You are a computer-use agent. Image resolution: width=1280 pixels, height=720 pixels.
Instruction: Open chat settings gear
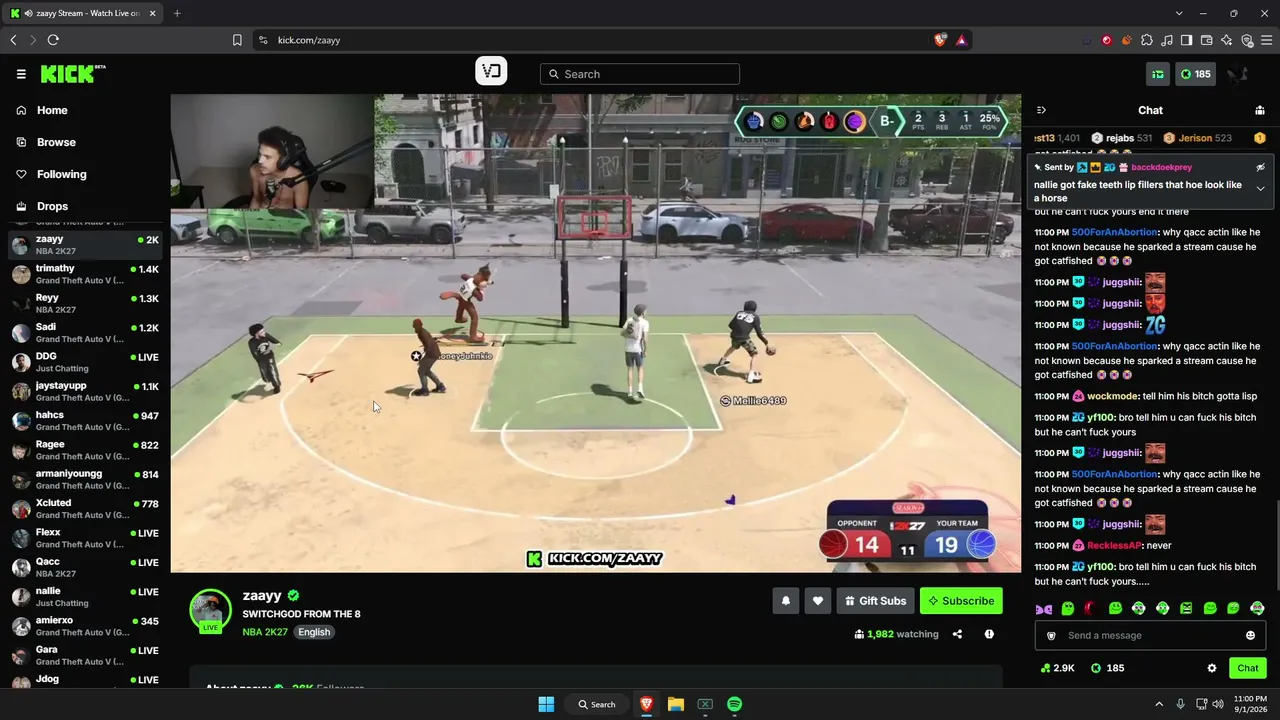1212,668
